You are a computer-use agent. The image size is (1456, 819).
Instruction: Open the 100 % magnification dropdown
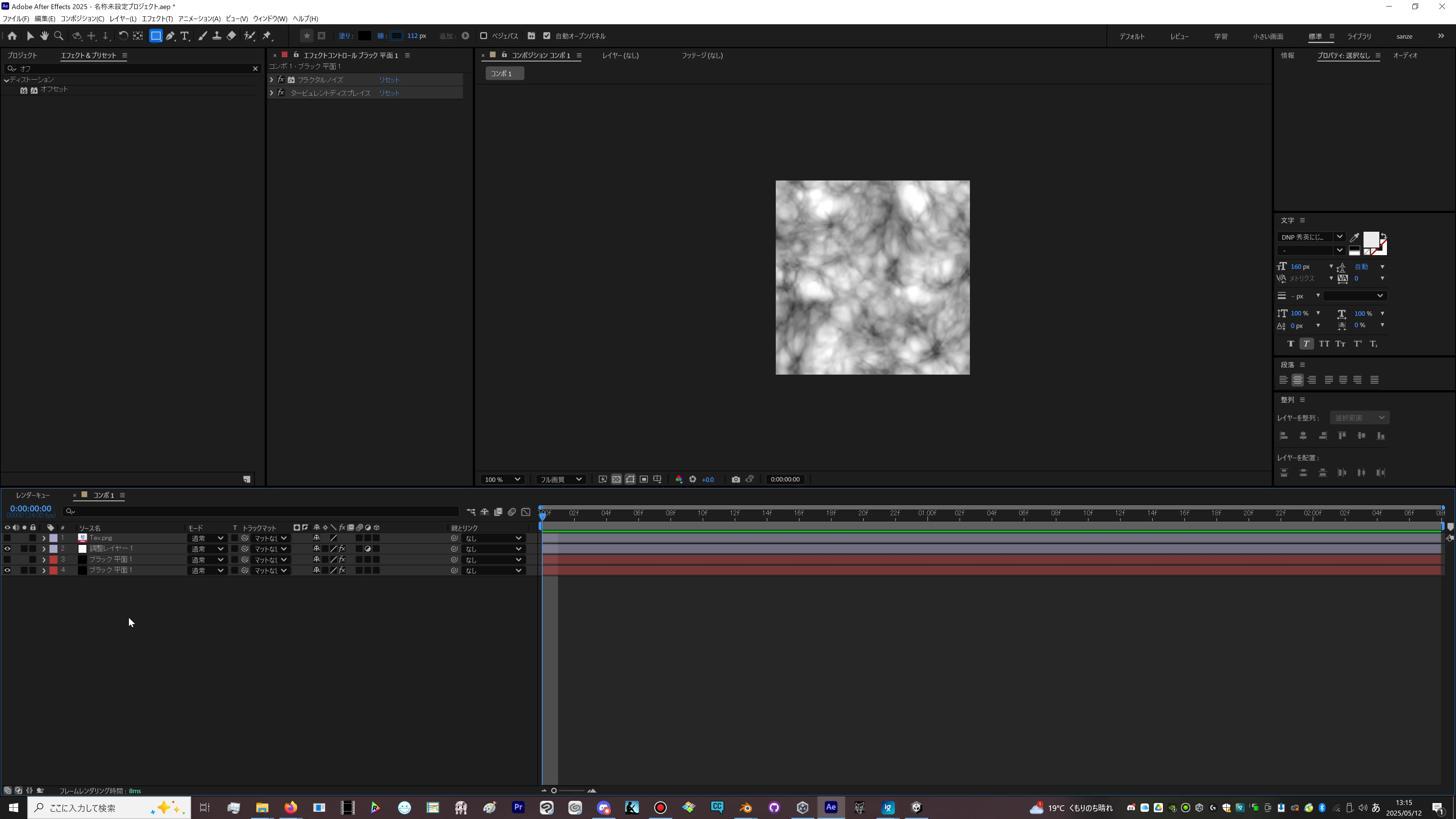click(x=501, y=479)
